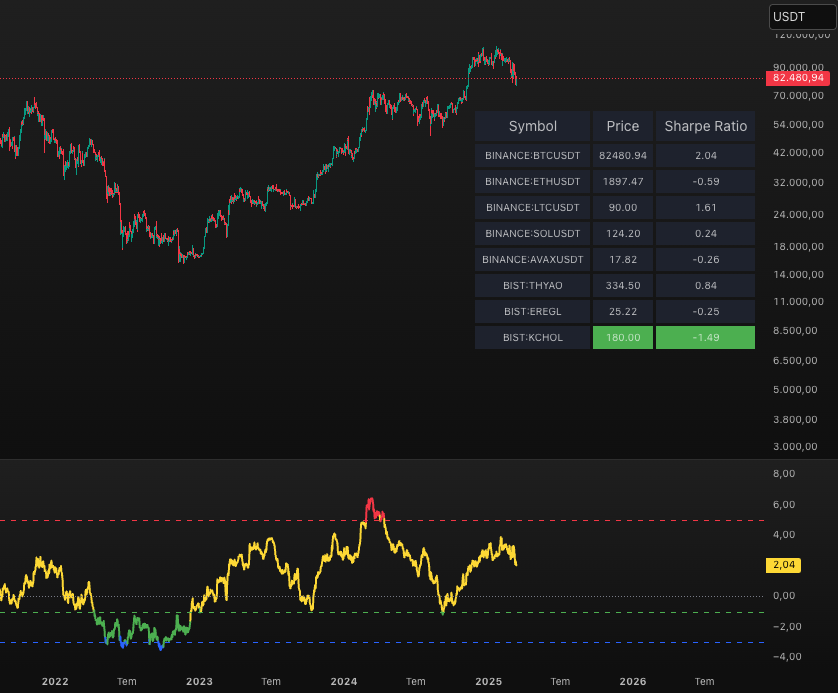Select the BIST:THYAO symbol cell

pyautogui.click(x=532, y=286)
